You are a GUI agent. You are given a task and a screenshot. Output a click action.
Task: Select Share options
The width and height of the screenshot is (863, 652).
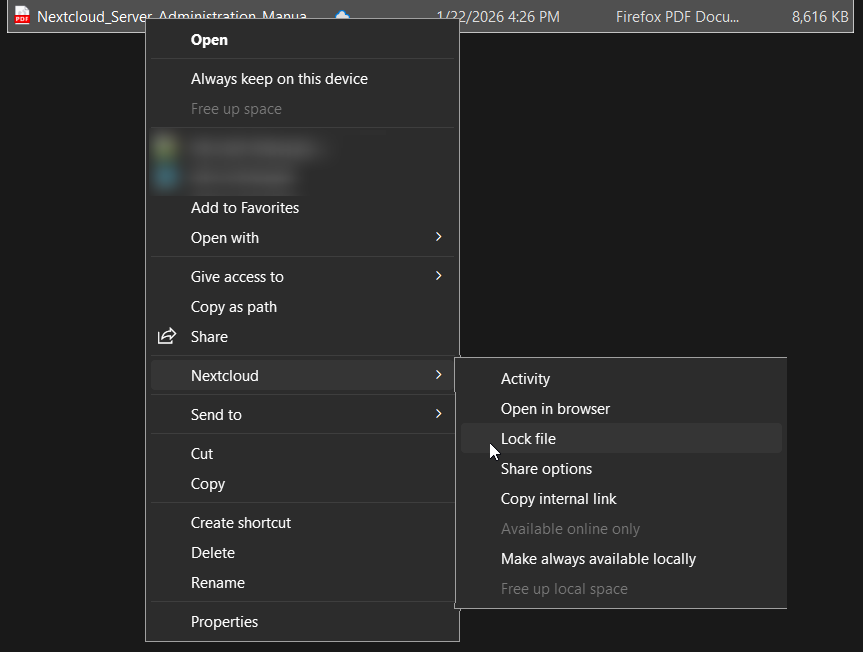coord(621,469)
